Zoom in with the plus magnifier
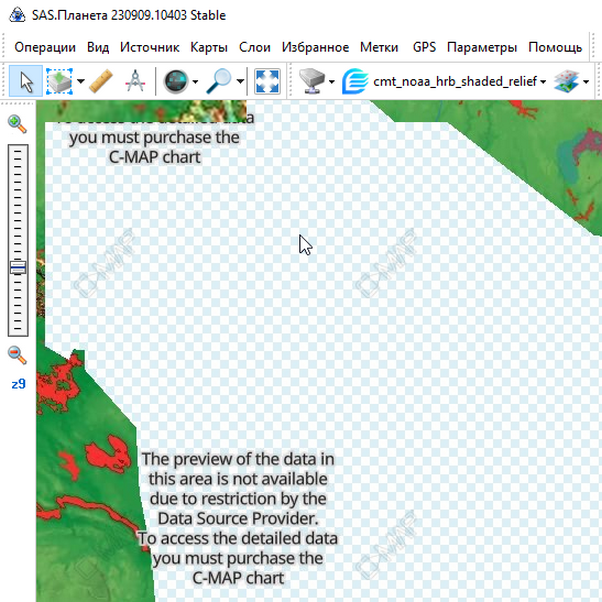The height and width of the screenshot is (602, 602). point(17,123)
